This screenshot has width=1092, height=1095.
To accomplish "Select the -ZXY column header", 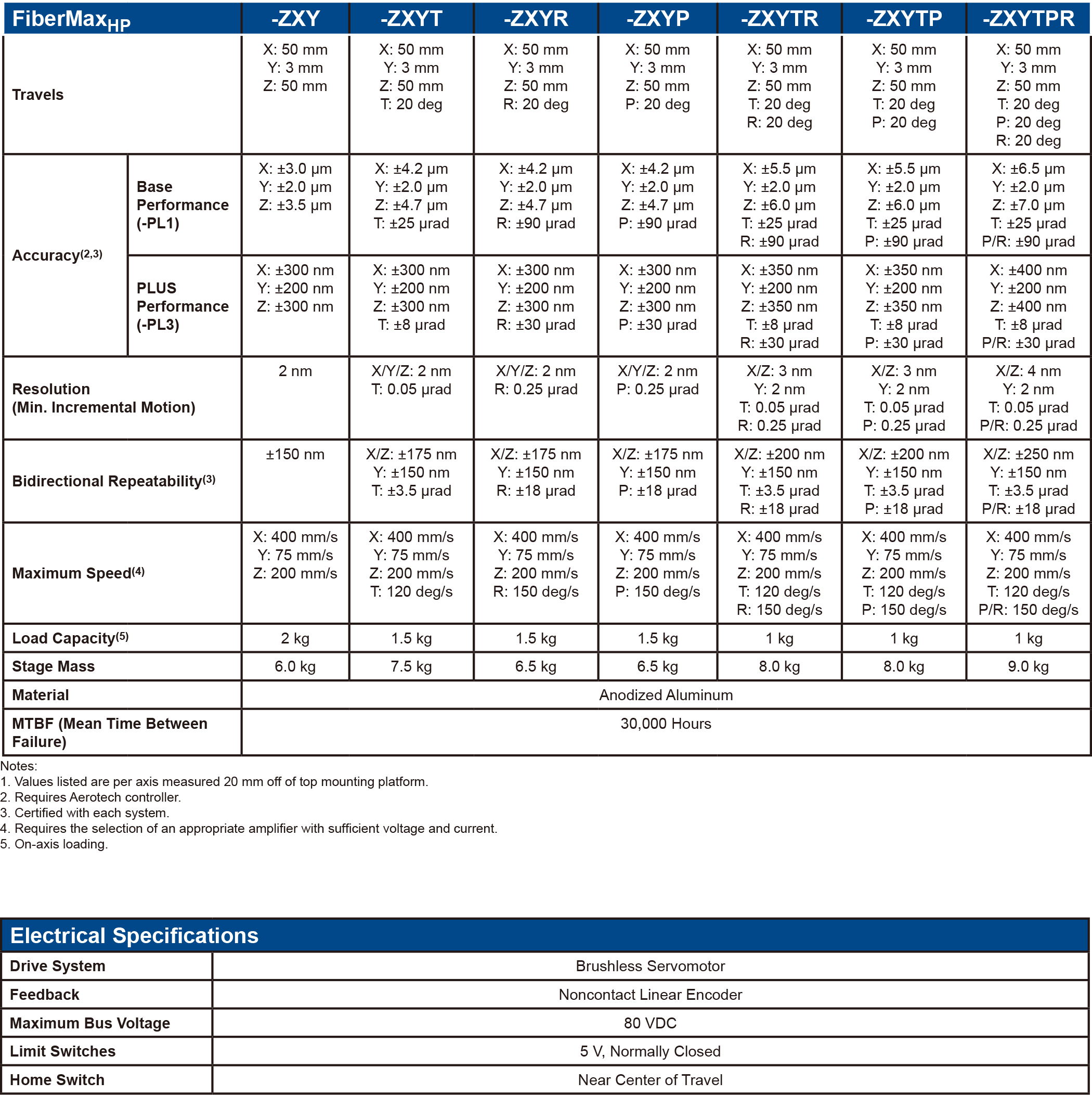I will tap(295, 19).
